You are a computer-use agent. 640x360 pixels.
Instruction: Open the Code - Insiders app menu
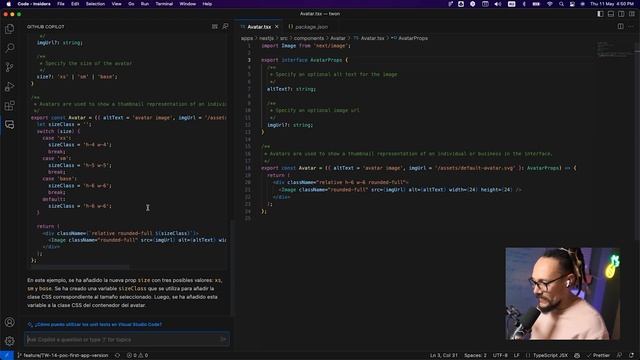pyautogui.click(x=34, y=4)
